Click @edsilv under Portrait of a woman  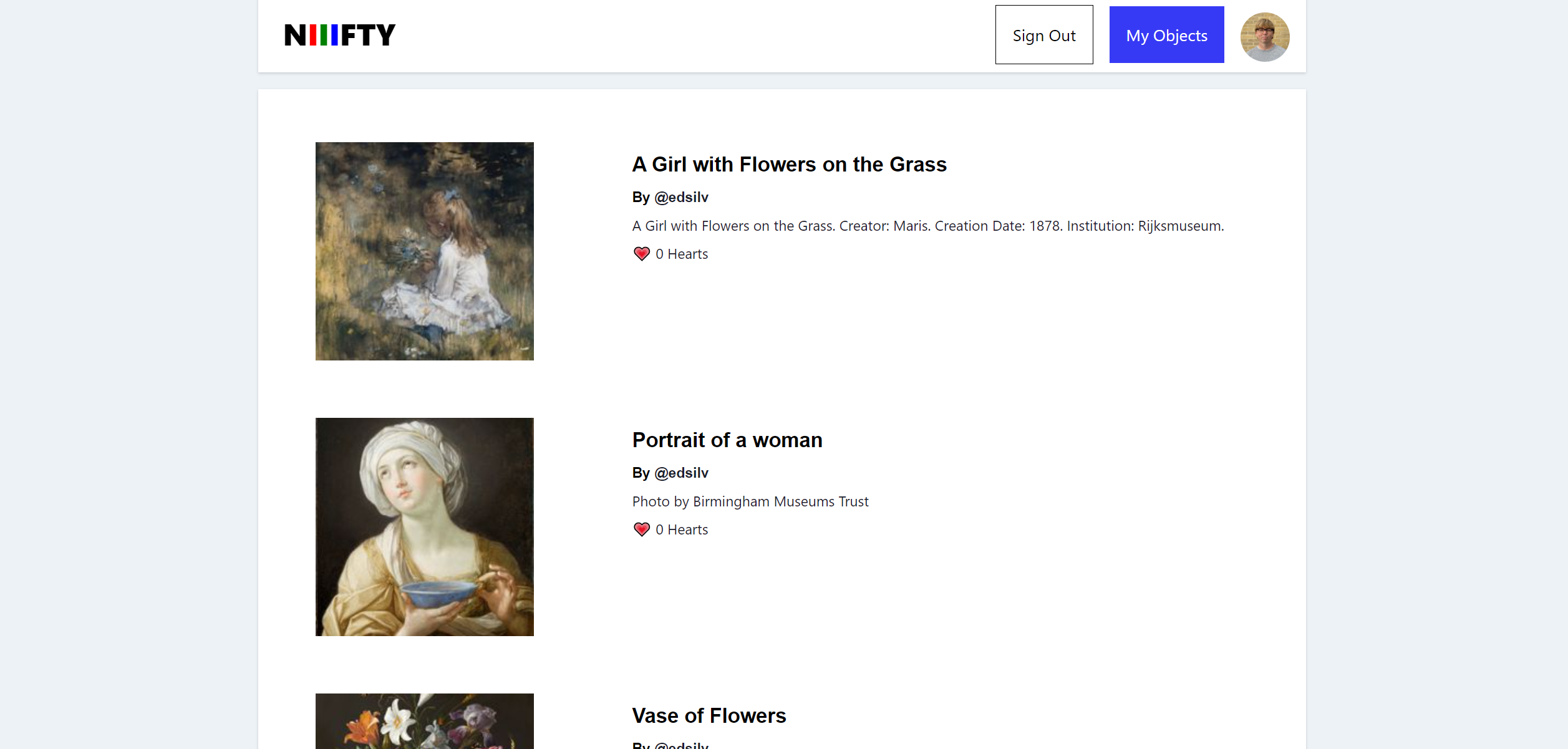(681, 473)
